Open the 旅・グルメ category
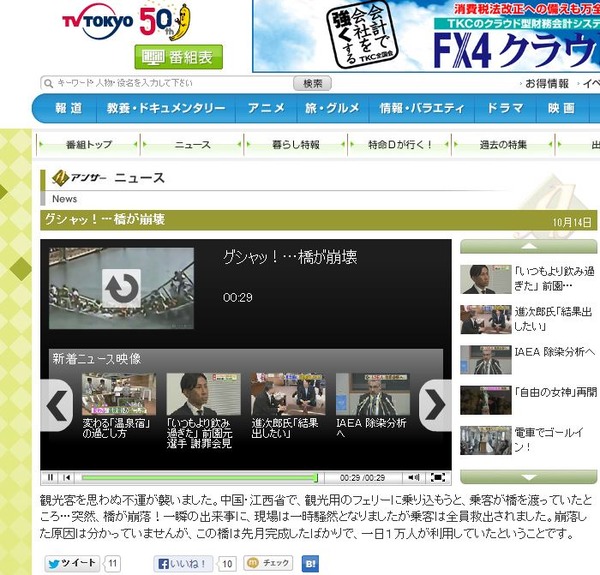 [333, 108]
